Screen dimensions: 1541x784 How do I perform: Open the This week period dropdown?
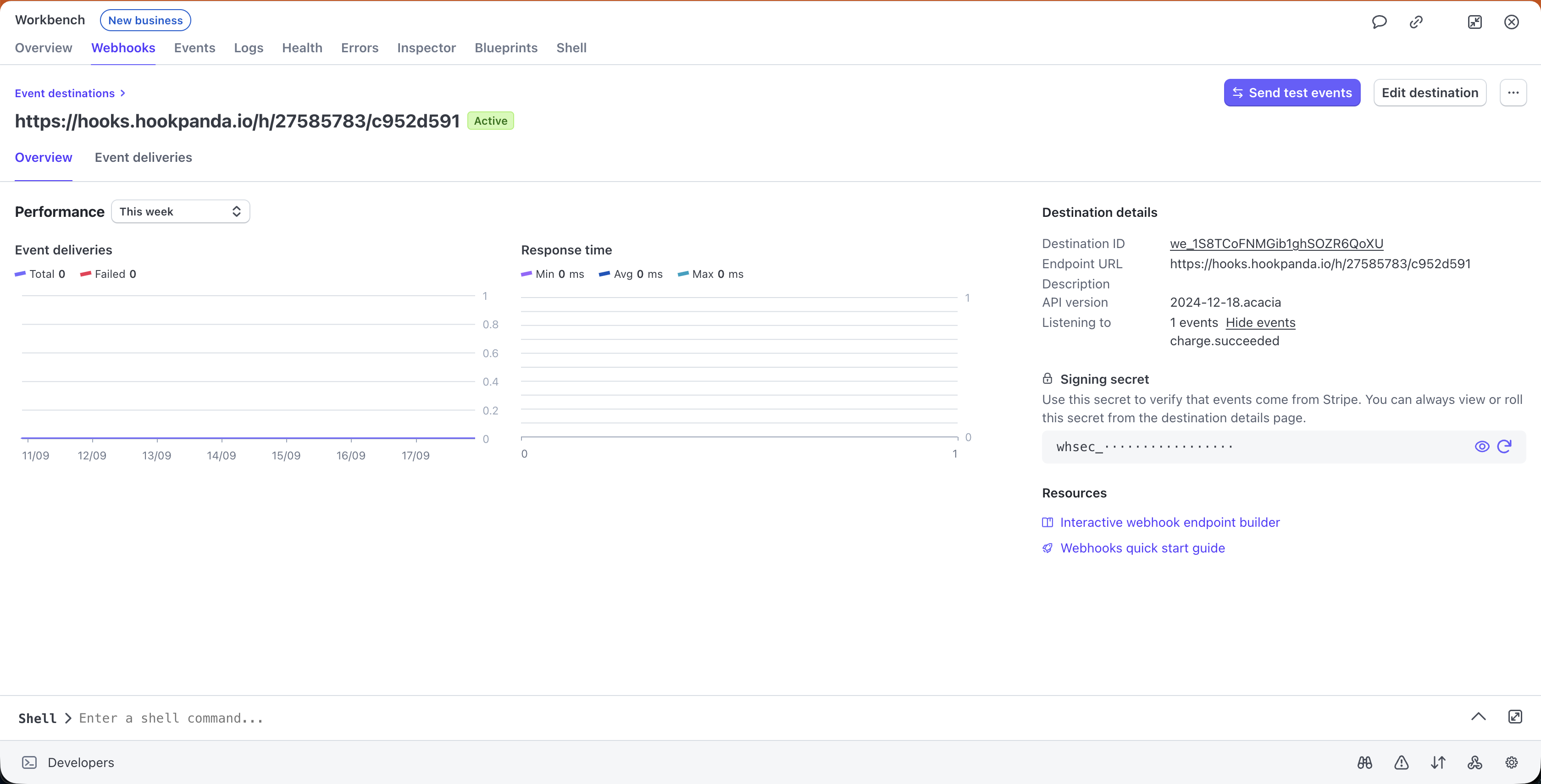click(180, 212)
